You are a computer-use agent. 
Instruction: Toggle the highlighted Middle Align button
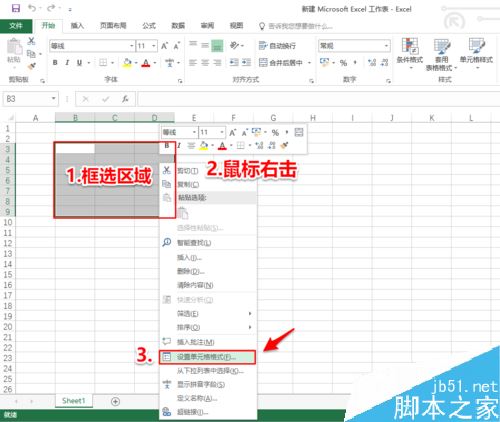coord(217,46)
